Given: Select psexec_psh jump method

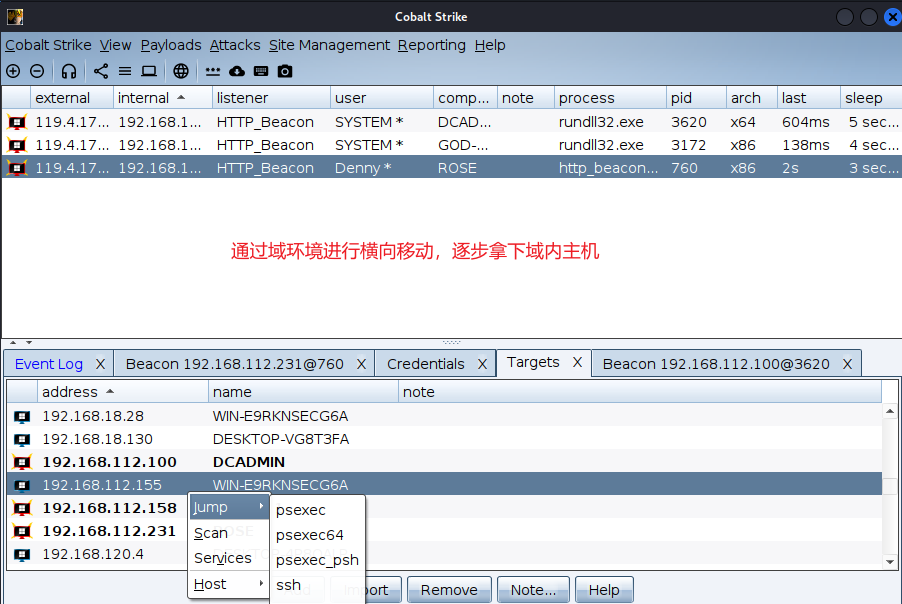Looking at the screenshot, I should click(x=318, y=560).
